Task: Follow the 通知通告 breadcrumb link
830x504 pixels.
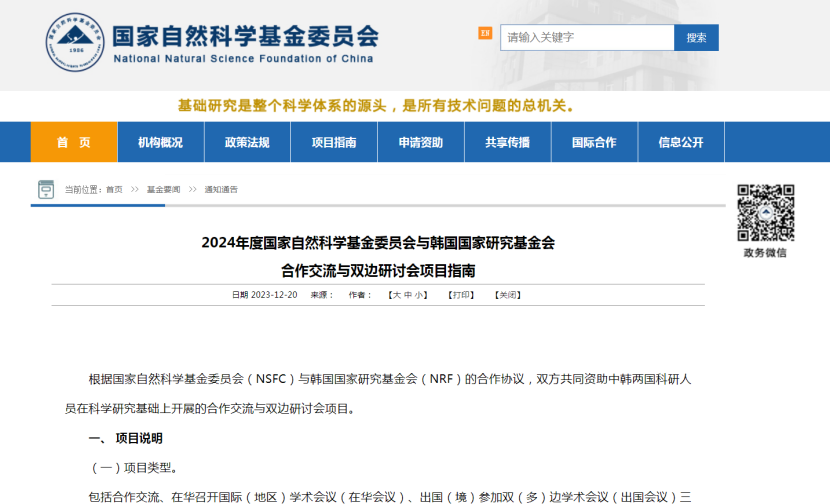Action: (x=221, y=190)
